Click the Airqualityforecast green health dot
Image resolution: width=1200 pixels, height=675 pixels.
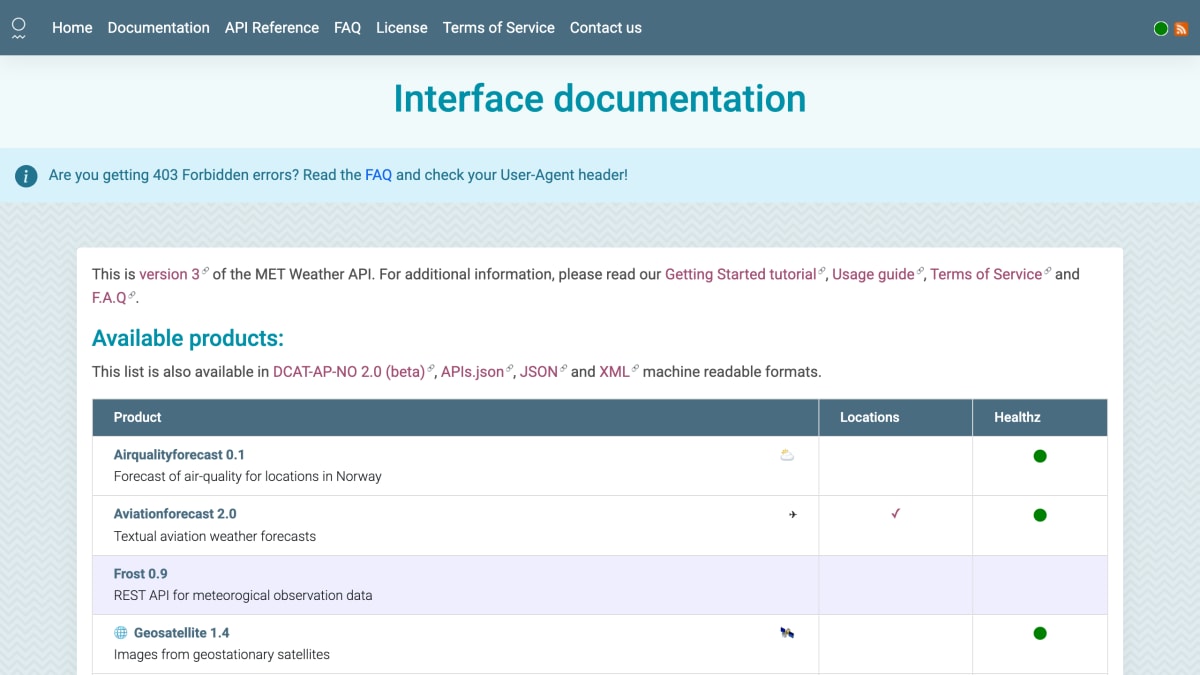pos(1040,456)
